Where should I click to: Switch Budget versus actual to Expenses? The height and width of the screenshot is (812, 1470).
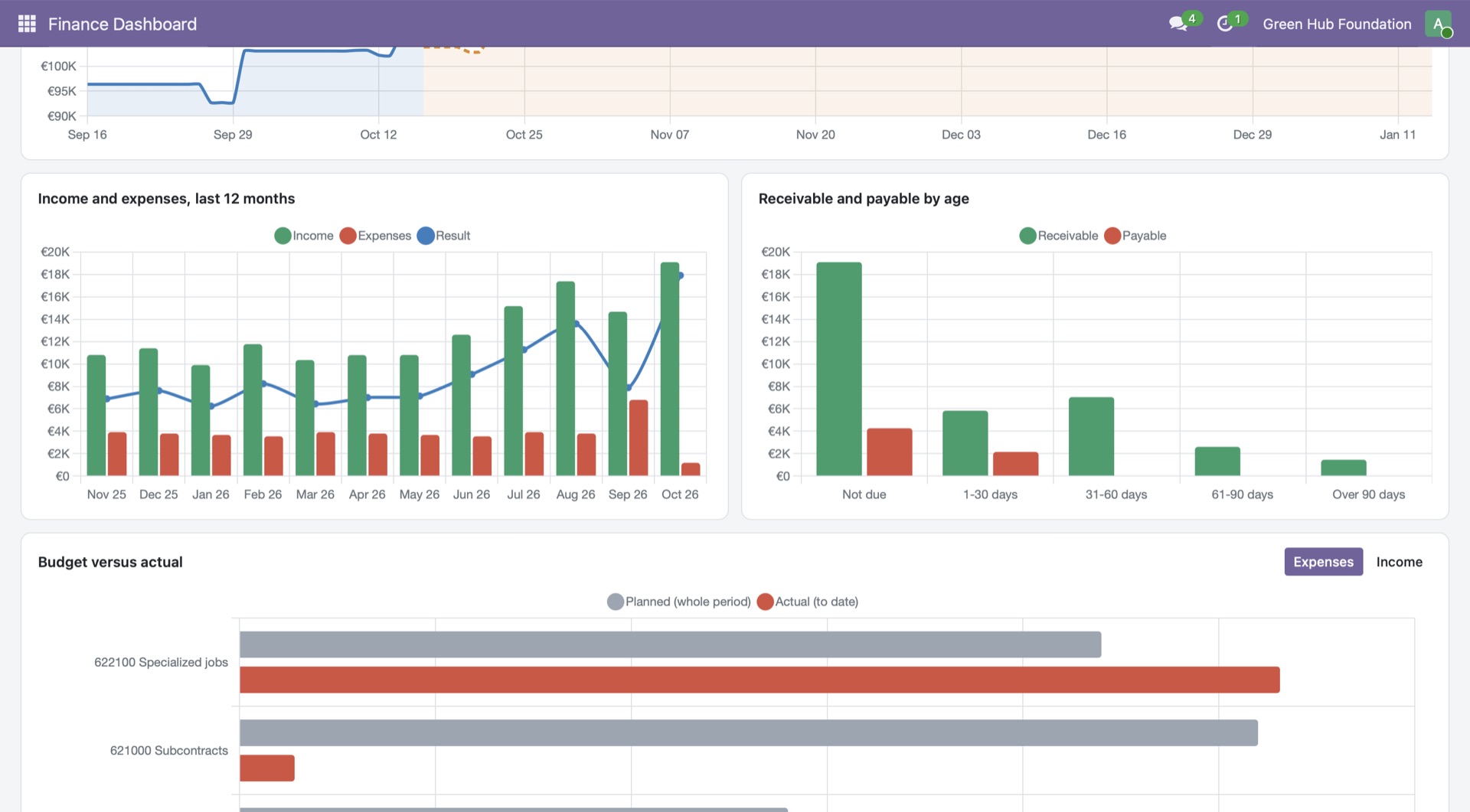(1323, 562)
